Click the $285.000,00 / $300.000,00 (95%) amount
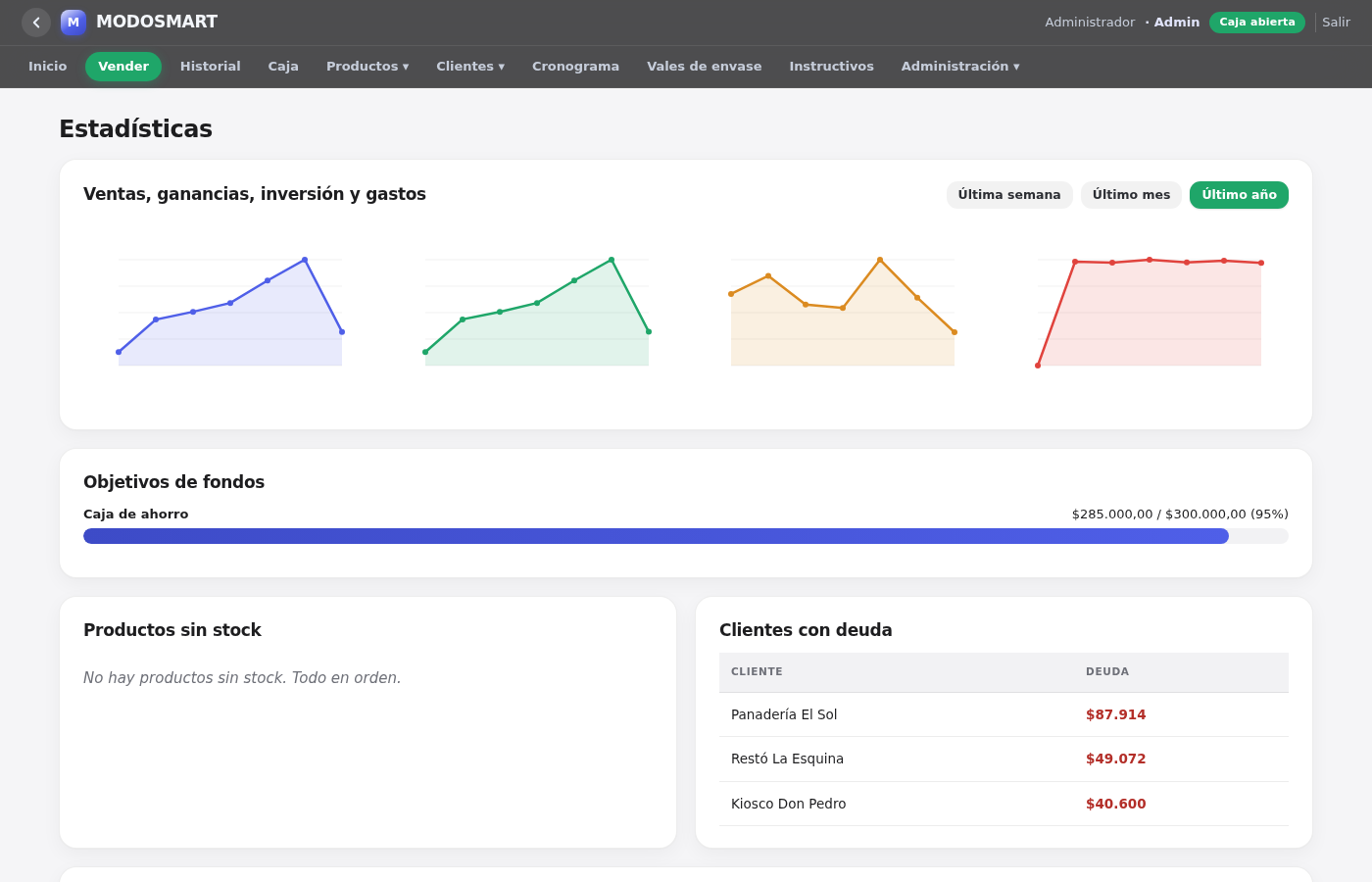 pyautogui.click(x=1180, y=514)
